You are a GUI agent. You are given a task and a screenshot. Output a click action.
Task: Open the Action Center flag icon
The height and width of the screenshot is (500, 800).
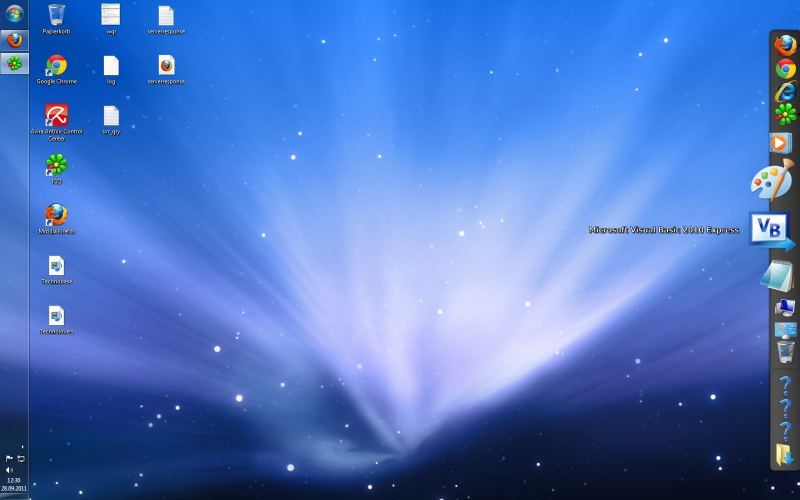pyautogui.click(x=9, y=458)
